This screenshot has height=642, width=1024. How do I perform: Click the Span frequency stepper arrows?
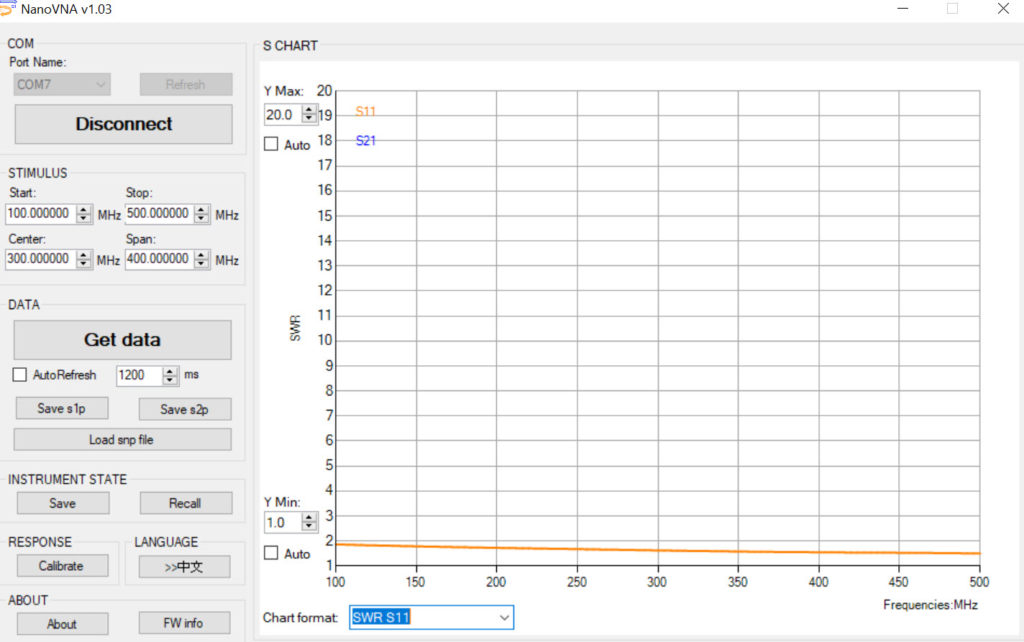202,259
